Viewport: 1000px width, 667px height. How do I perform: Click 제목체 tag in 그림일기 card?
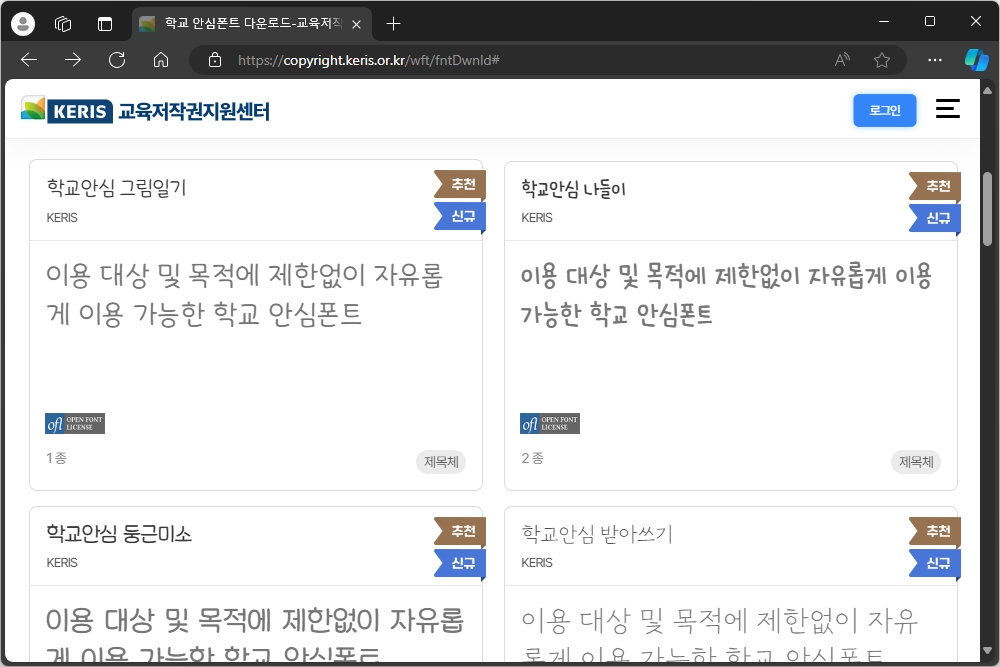(441, 462)
